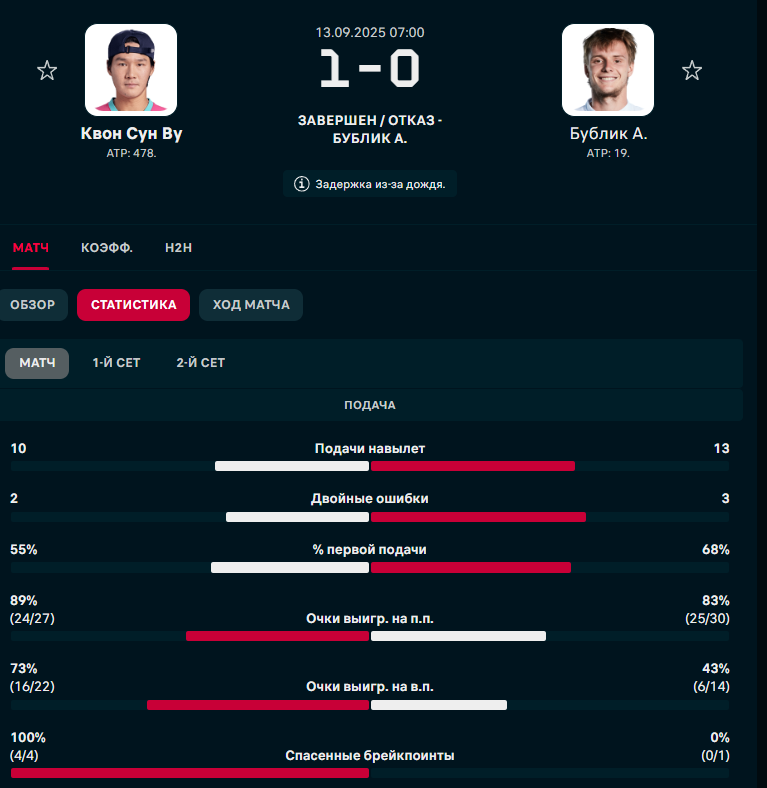Click the Задержка из-за дождя notice
The height and width of the screenshot is (788, 767).
[x=369, y=184]
